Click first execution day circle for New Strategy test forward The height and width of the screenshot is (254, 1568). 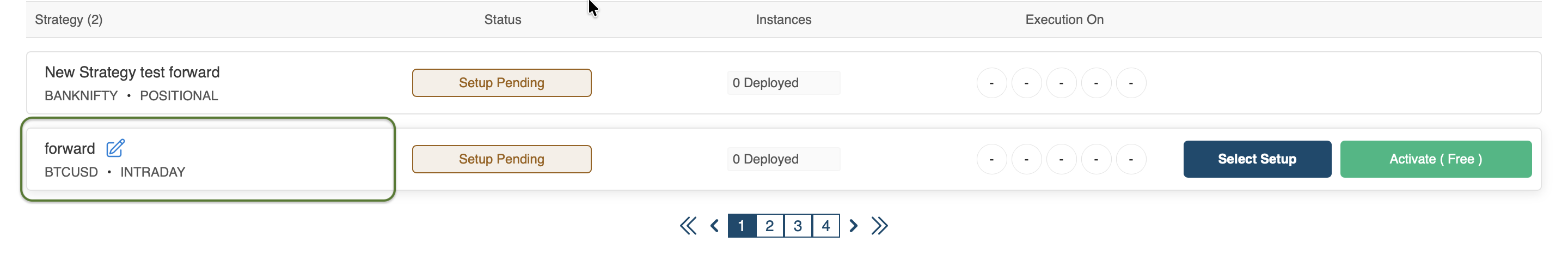click(991, 83)
